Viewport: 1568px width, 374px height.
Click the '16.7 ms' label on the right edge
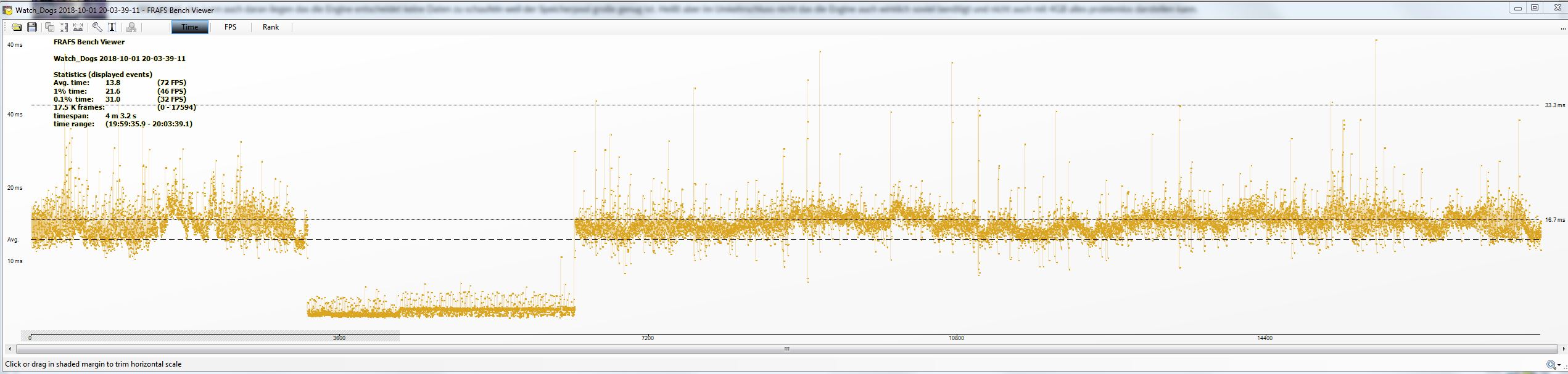[1554, 220]
